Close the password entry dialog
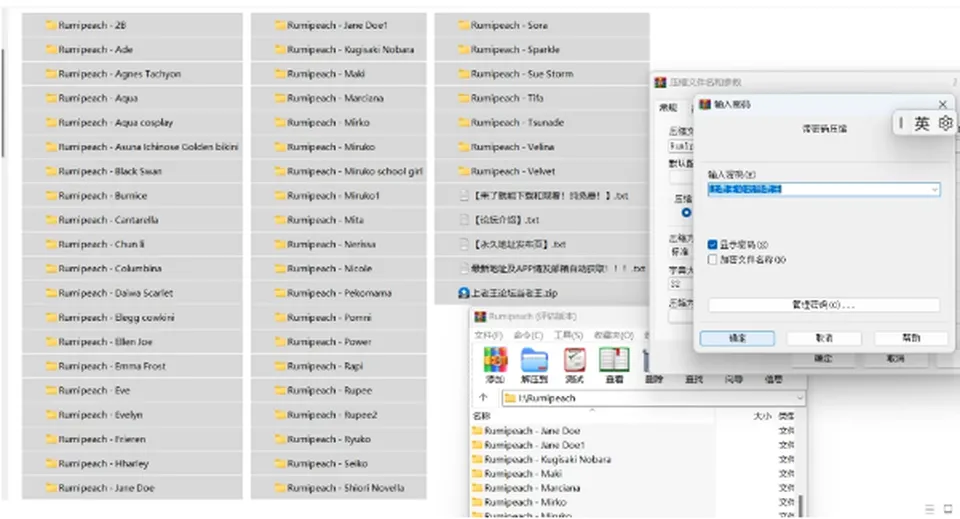The height and width of the screenshot is (519, 960). [x=942, y=104]
